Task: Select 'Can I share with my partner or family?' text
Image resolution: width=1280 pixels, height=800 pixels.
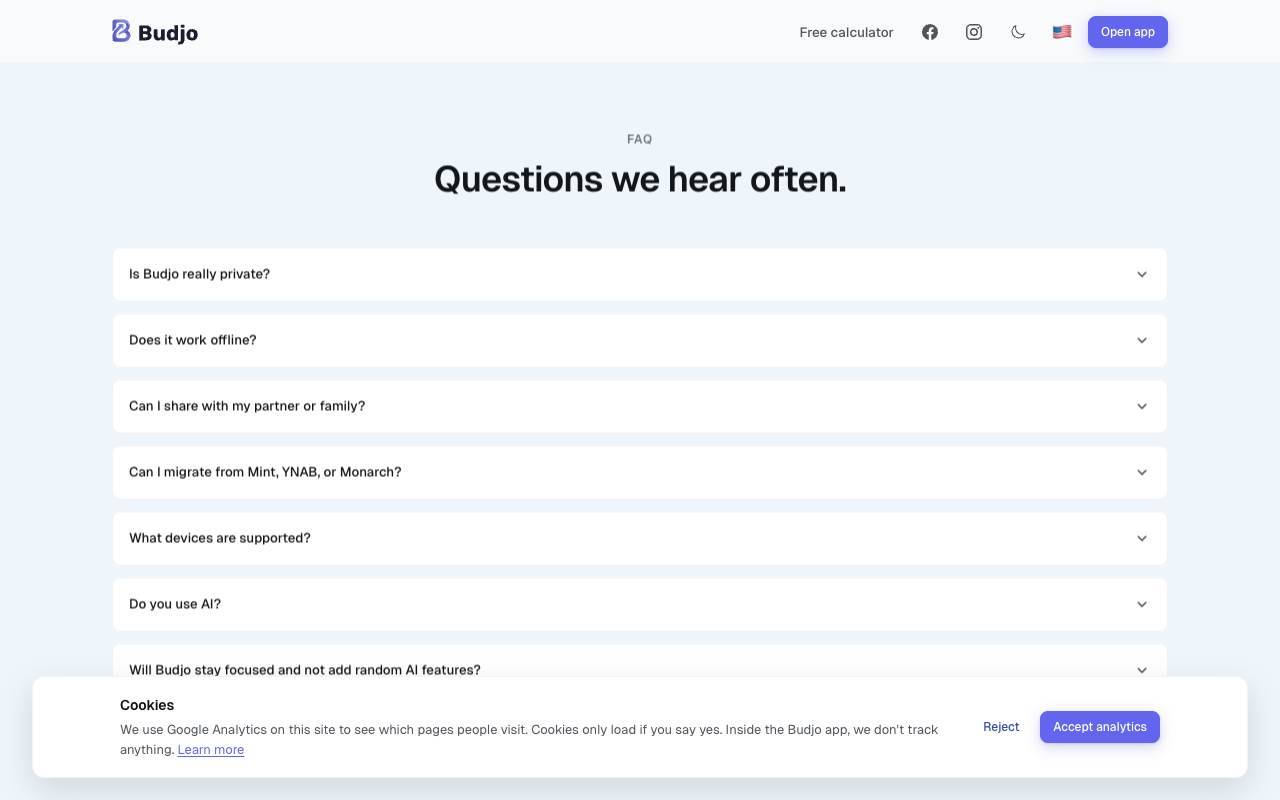Action: (x=247, y=406)
